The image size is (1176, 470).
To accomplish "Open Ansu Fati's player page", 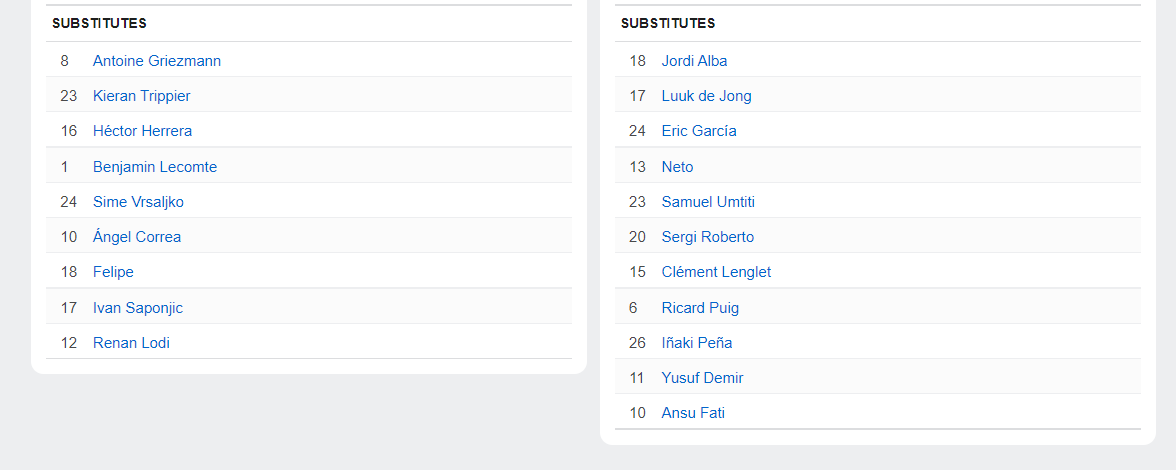I will point(693,413).
